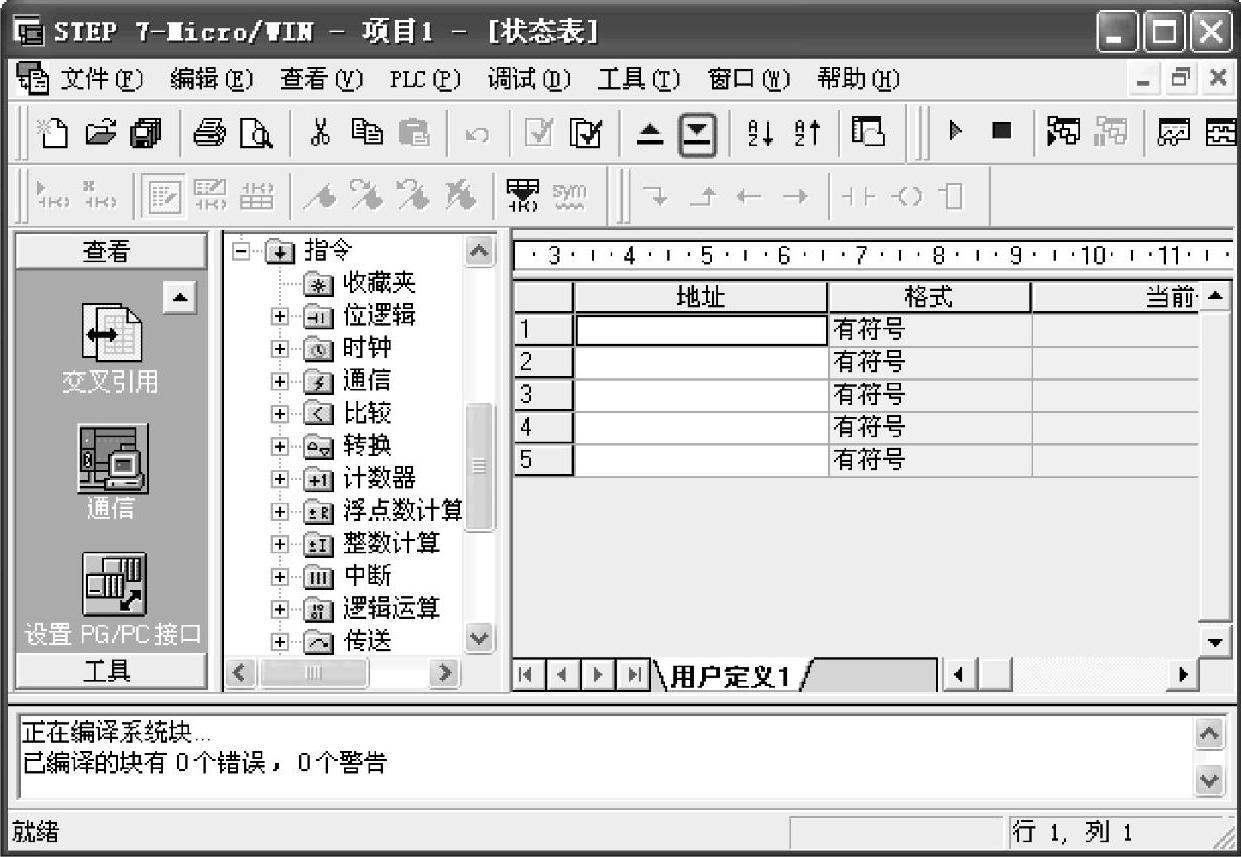1241x857 pixels.
Task: Expand the 计数器 tree node
Action: [280, 479]
